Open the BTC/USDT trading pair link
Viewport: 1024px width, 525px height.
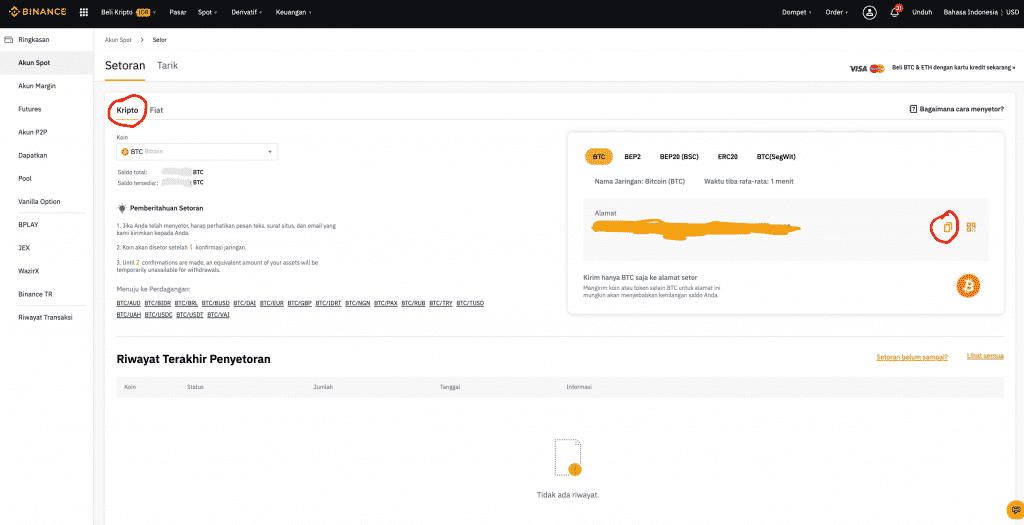click(x=188, y=314)
